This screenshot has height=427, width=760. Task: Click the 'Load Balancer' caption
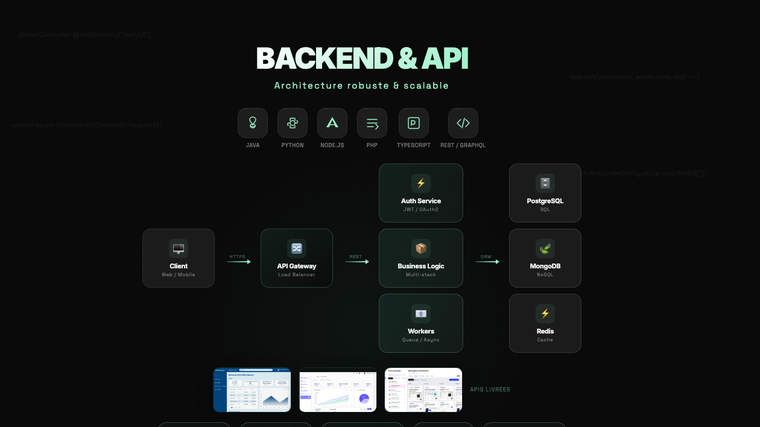pos(297,275)
